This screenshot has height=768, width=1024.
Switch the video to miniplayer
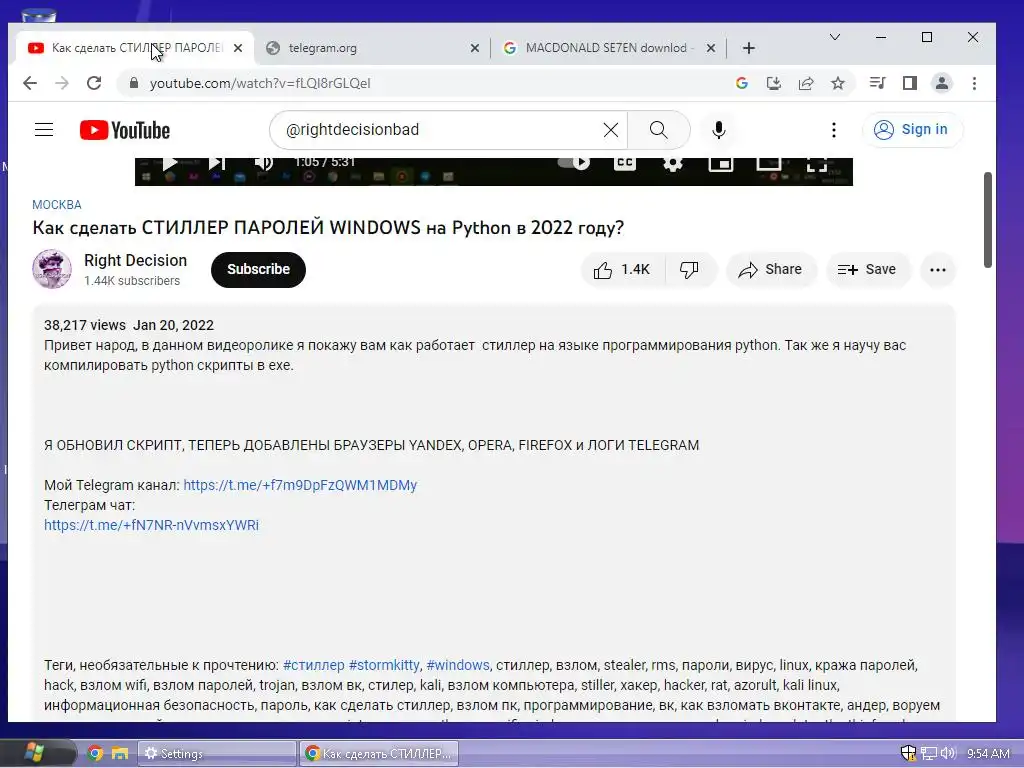(720, 163)
